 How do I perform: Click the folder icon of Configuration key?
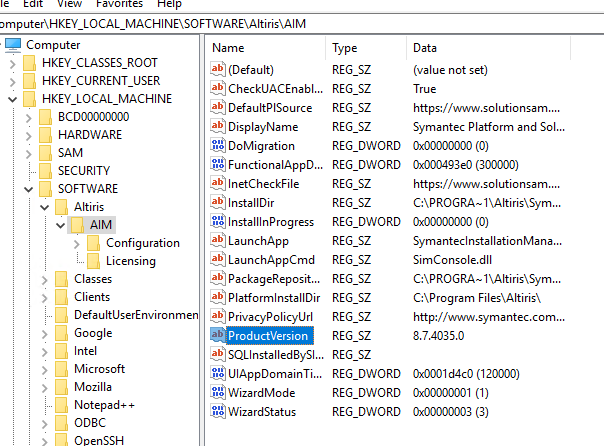(x=94, y=243)
